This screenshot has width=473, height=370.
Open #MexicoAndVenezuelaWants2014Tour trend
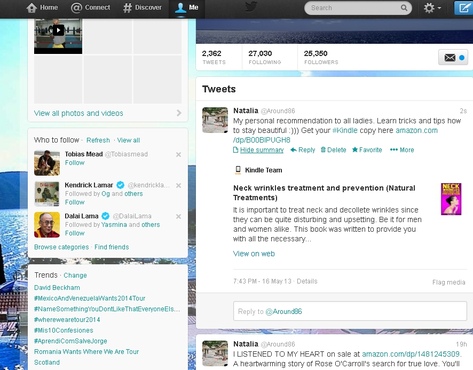point(90,298)
